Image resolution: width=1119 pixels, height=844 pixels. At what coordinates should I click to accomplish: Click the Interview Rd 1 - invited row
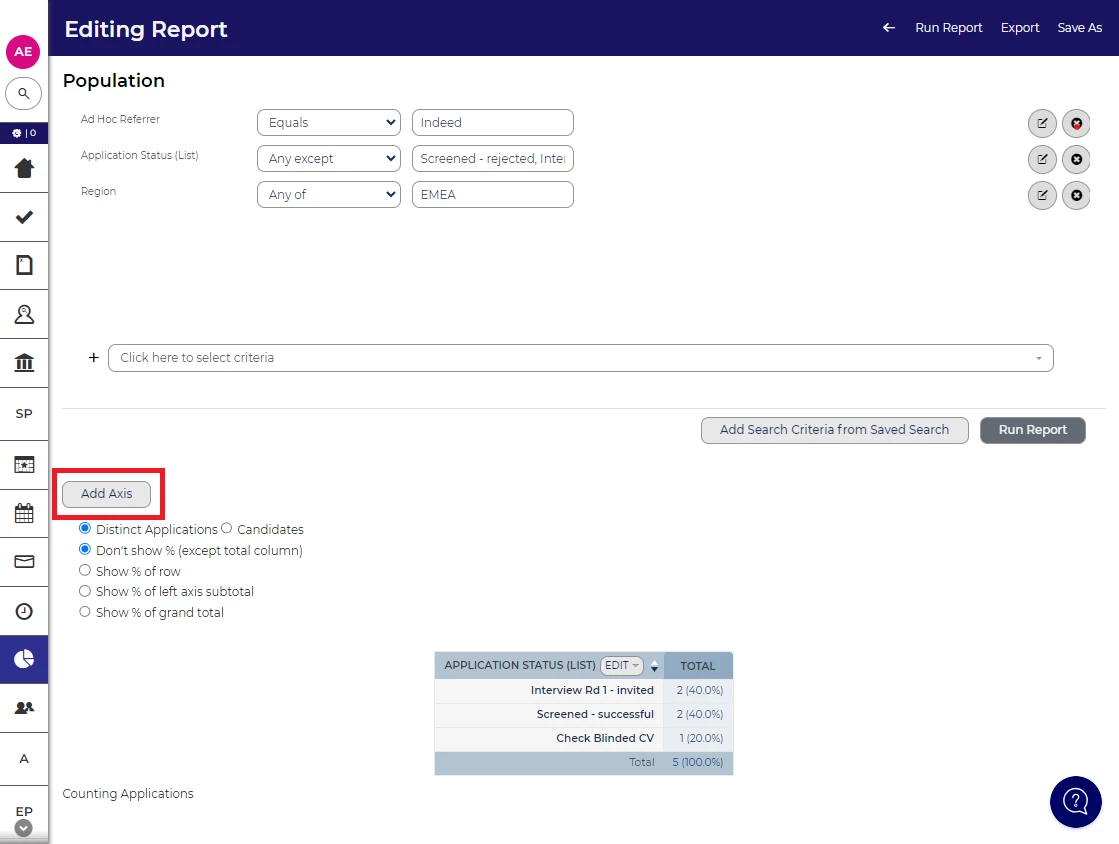coord(583,691)
